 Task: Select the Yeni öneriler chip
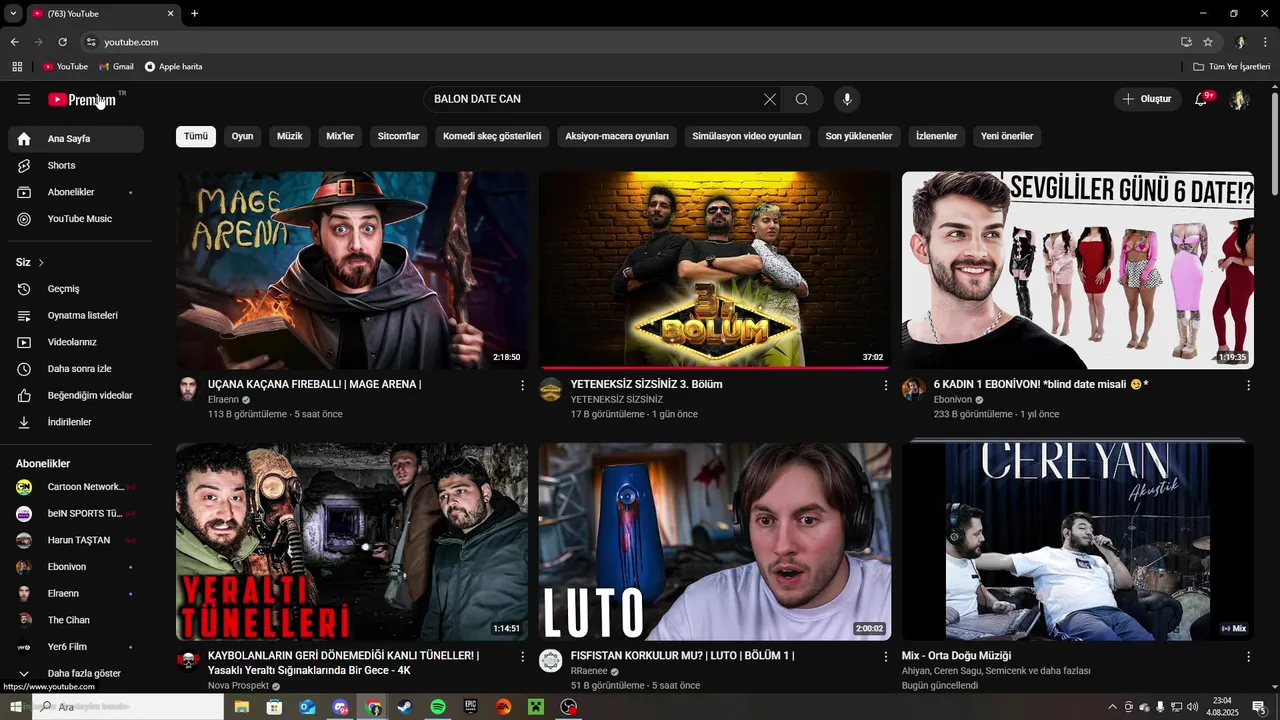coord(1007,136)
